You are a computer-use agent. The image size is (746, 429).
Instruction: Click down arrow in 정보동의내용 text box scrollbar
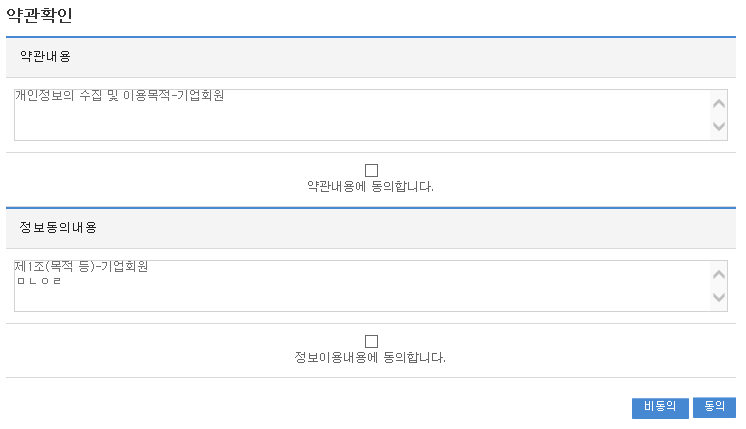click(x=718, y=298)
